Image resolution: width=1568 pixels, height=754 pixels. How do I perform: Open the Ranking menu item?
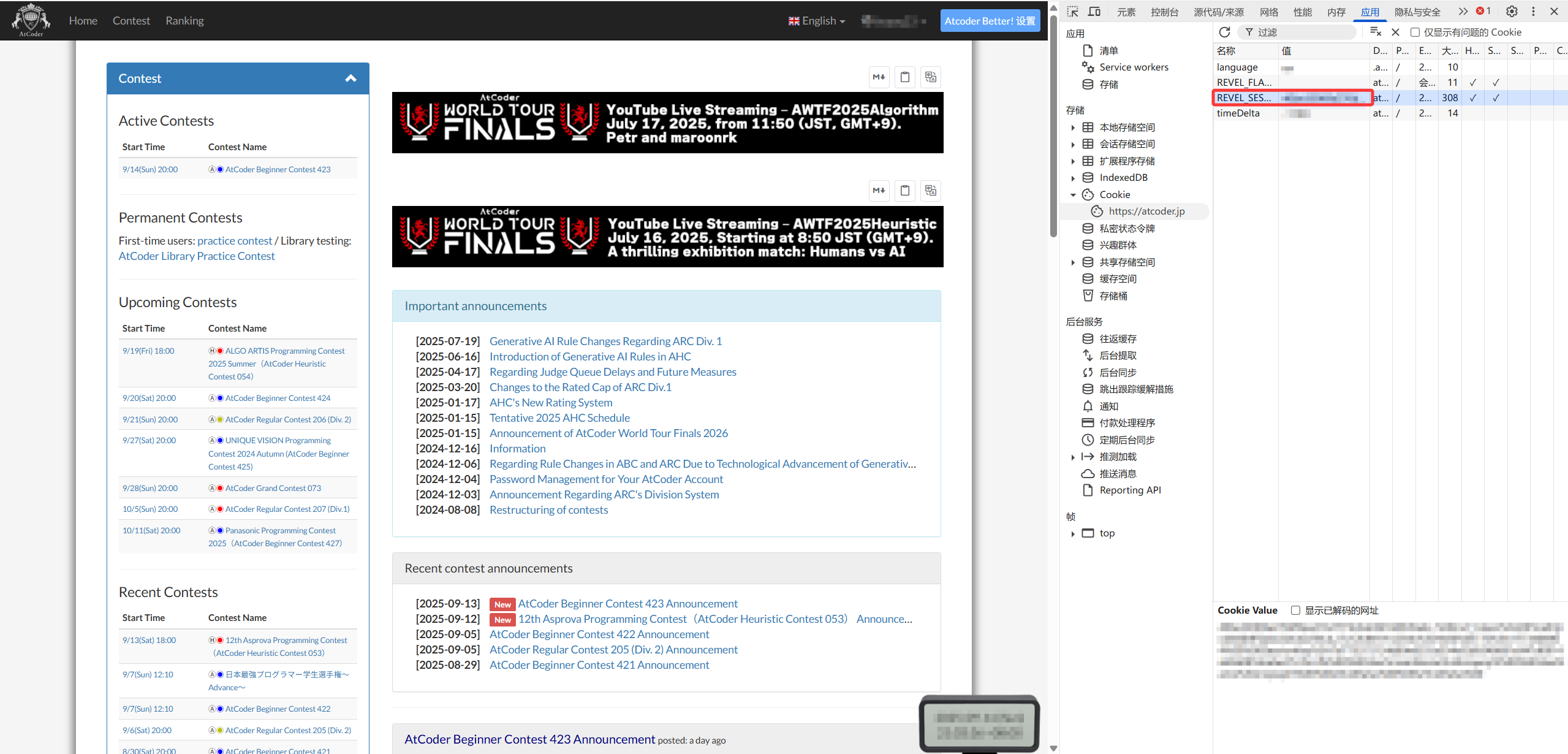[x=184, y=21]
